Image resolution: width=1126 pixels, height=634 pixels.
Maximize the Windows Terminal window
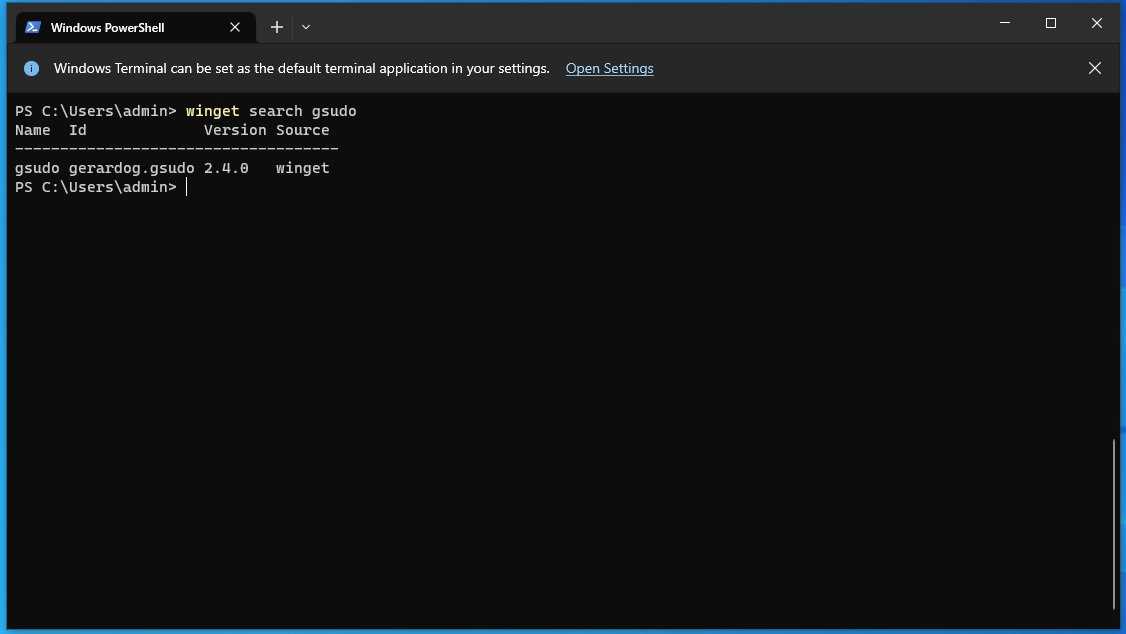[x=1051, y=23]
